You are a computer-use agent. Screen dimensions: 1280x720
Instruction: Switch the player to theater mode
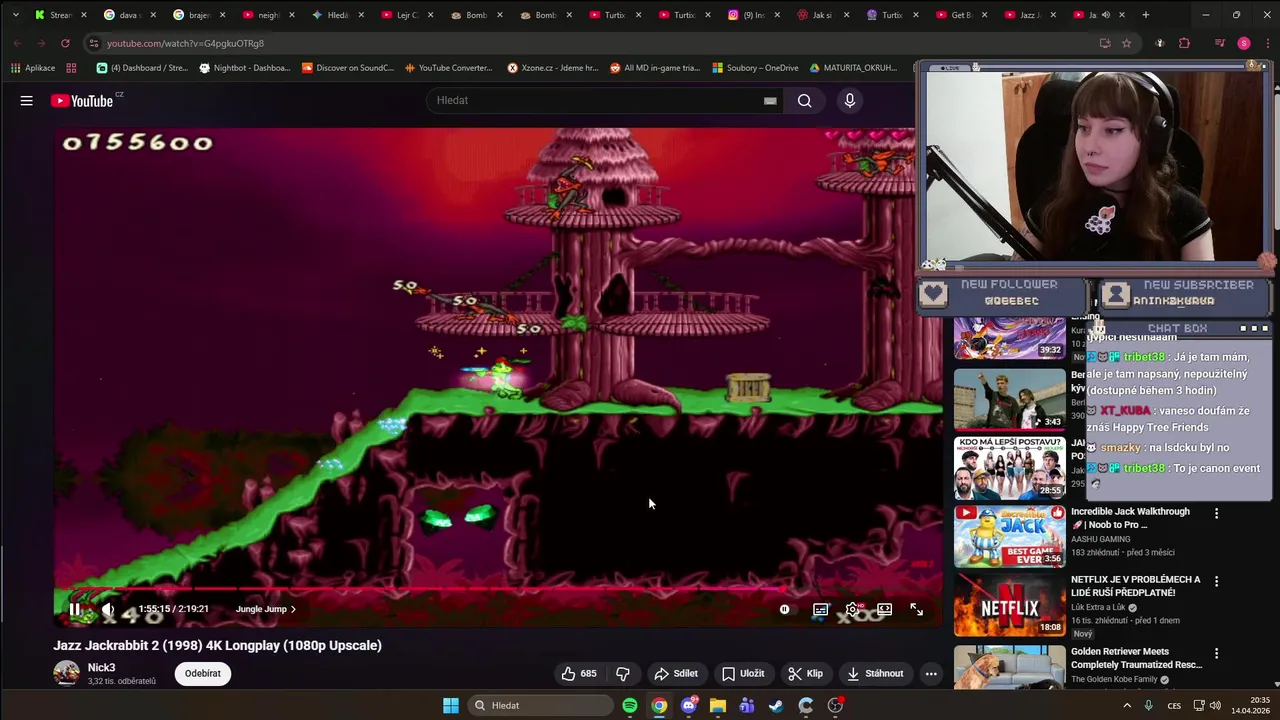(x=885, y=609)
